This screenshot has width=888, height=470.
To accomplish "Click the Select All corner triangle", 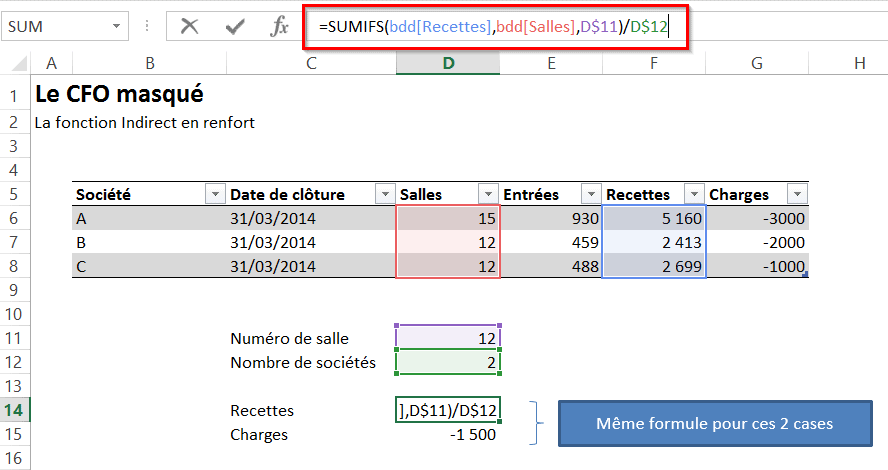I will (17, 64).
